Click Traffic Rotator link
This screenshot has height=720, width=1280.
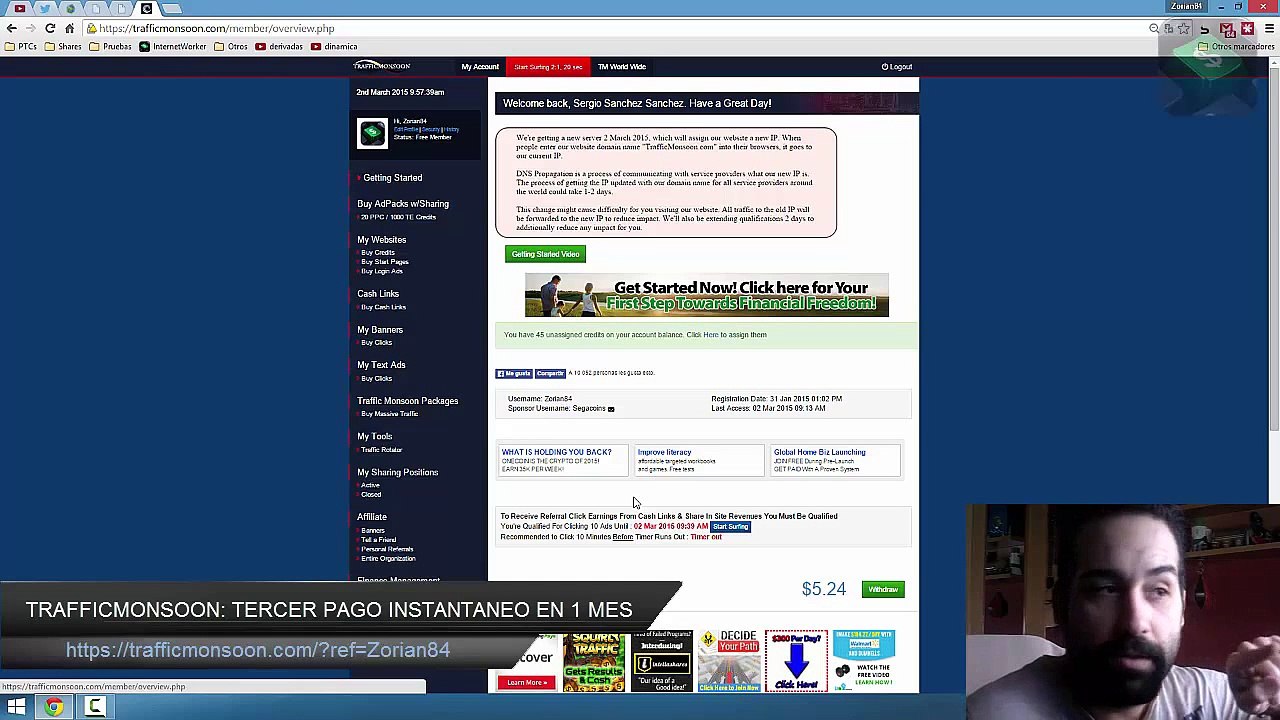coord(381,450)
